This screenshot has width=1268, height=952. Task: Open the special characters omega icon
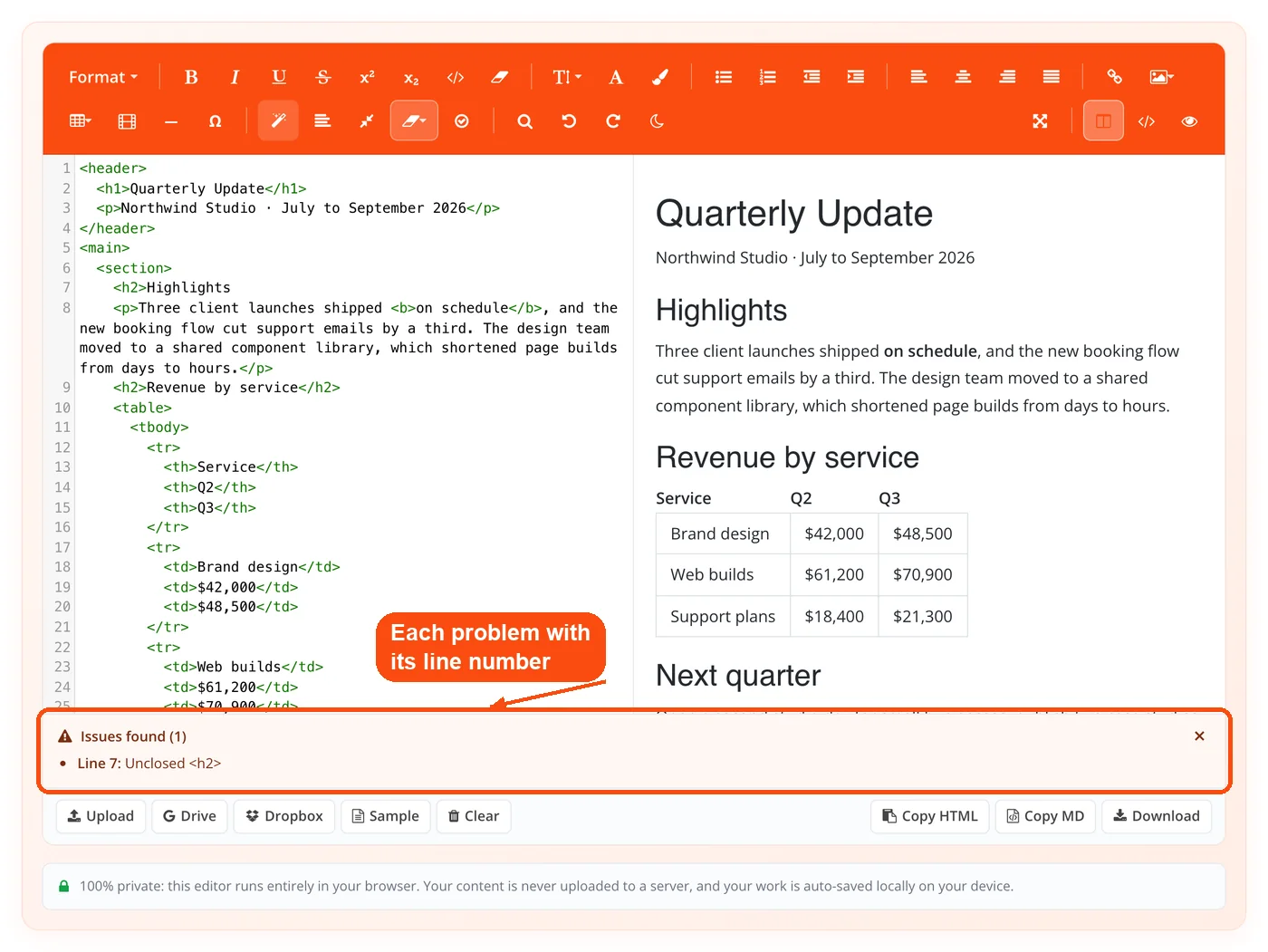pos(215,121)
